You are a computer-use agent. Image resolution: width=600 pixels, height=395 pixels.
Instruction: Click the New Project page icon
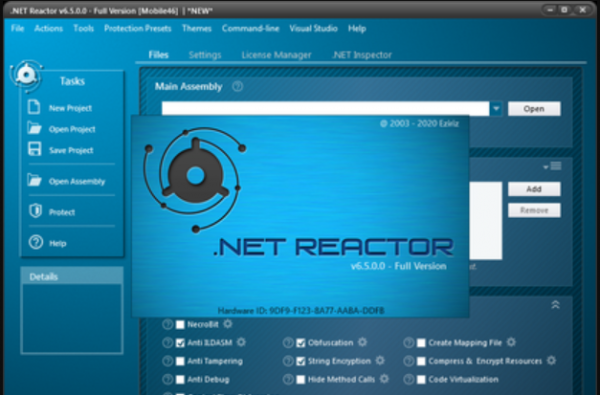34,107
